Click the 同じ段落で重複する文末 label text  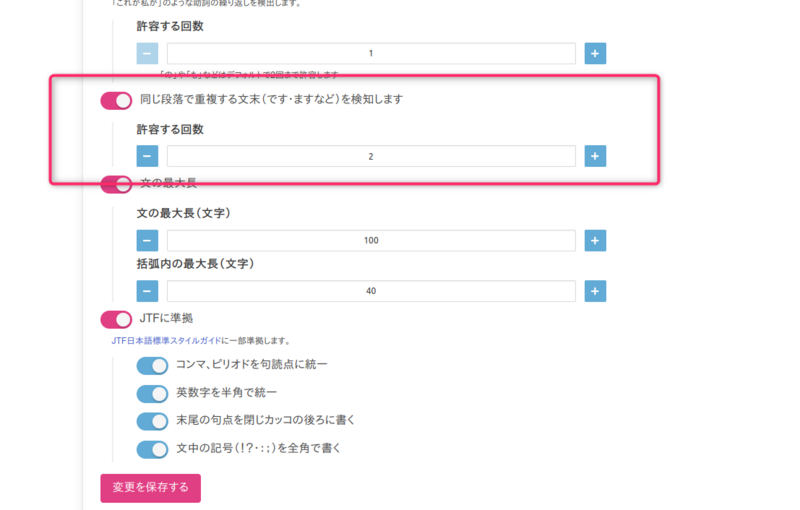(271, 99)
